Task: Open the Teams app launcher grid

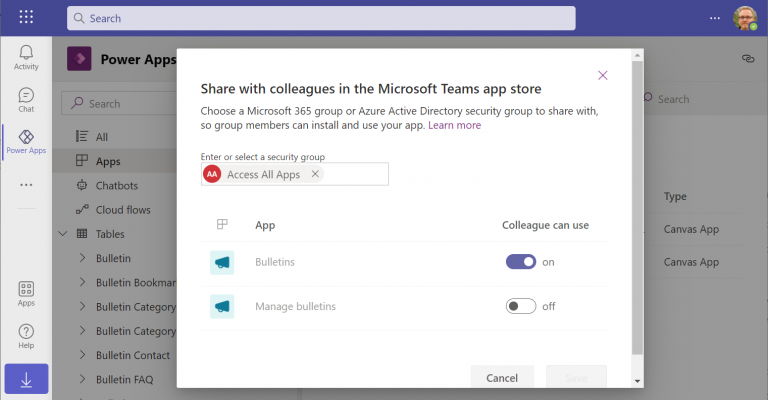Action: [x=26, y=17]
